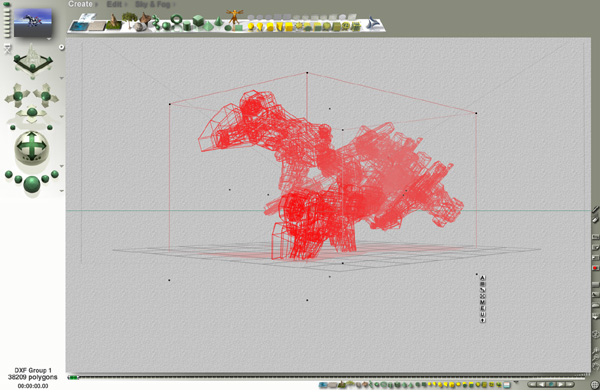Click the right XY camera cross control
600x390 pixels.
coord(45,95)
